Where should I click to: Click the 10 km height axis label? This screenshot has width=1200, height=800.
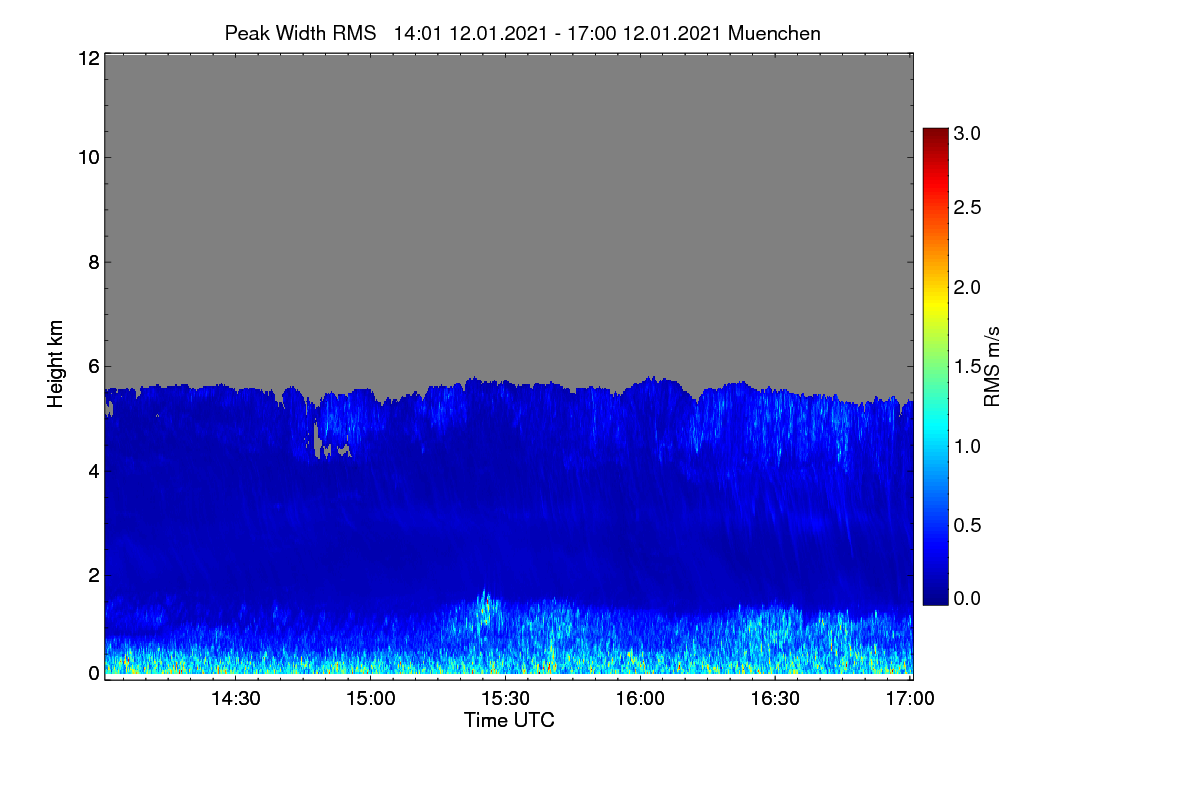pos(87,157)
